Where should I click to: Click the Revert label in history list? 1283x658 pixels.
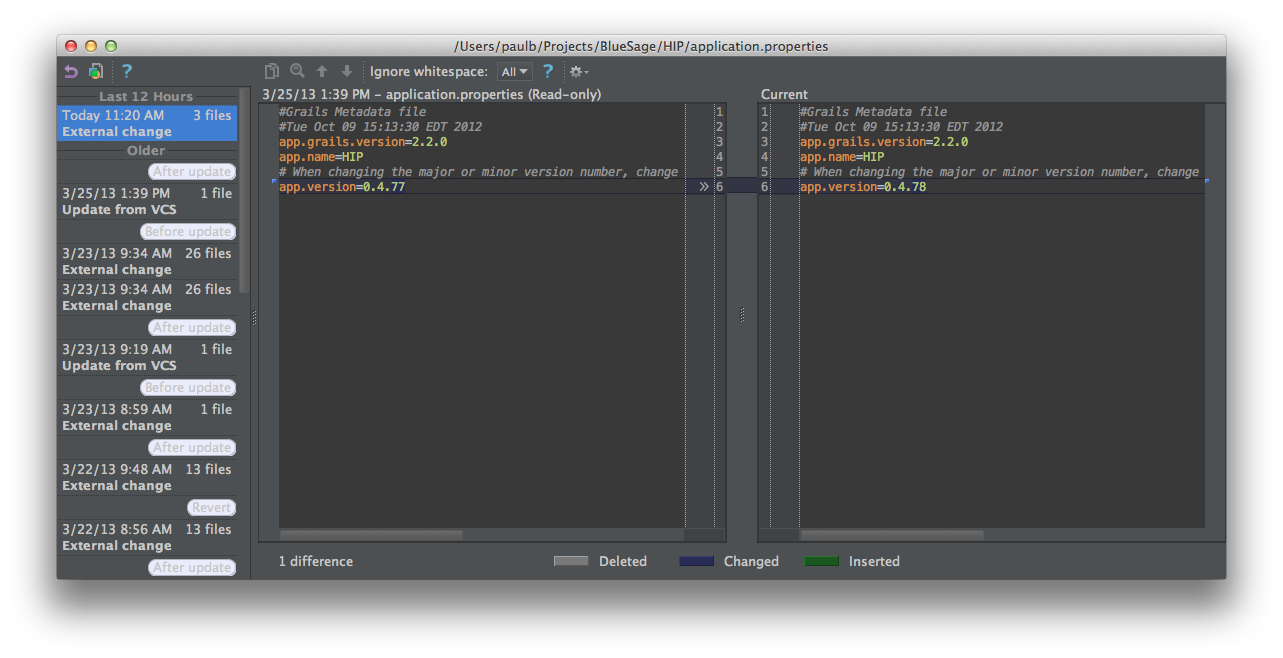(211, 507)
